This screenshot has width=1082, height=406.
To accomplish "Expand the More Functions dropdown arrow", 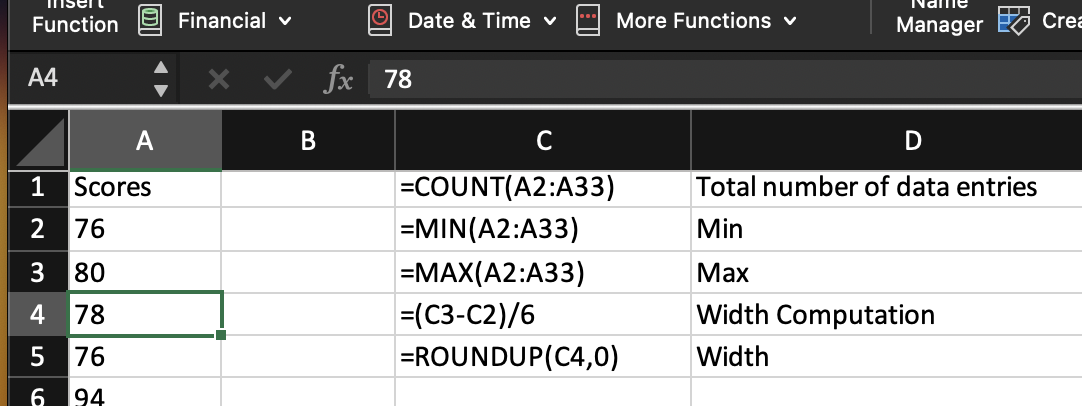I will [x=791, y=21].
